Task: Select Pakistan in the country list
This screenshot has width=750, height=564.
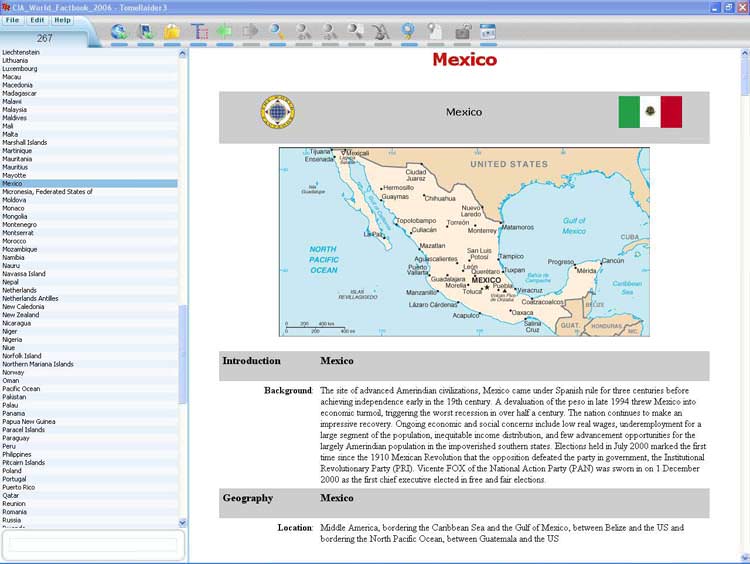Action: point(14,397)
